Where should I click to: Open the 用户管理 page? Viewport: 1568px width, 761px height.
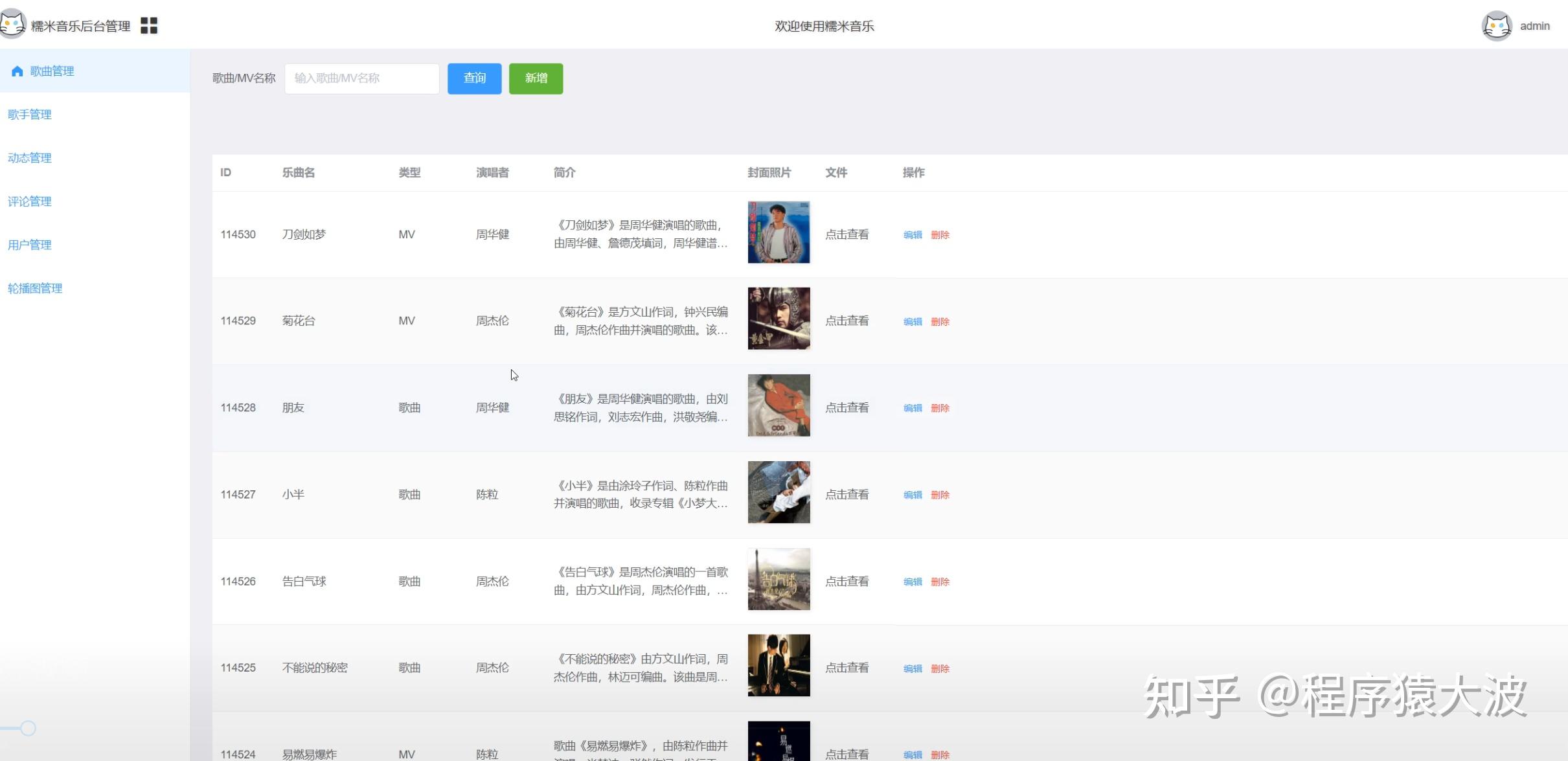pyautogui.click(x=30, y=245)
